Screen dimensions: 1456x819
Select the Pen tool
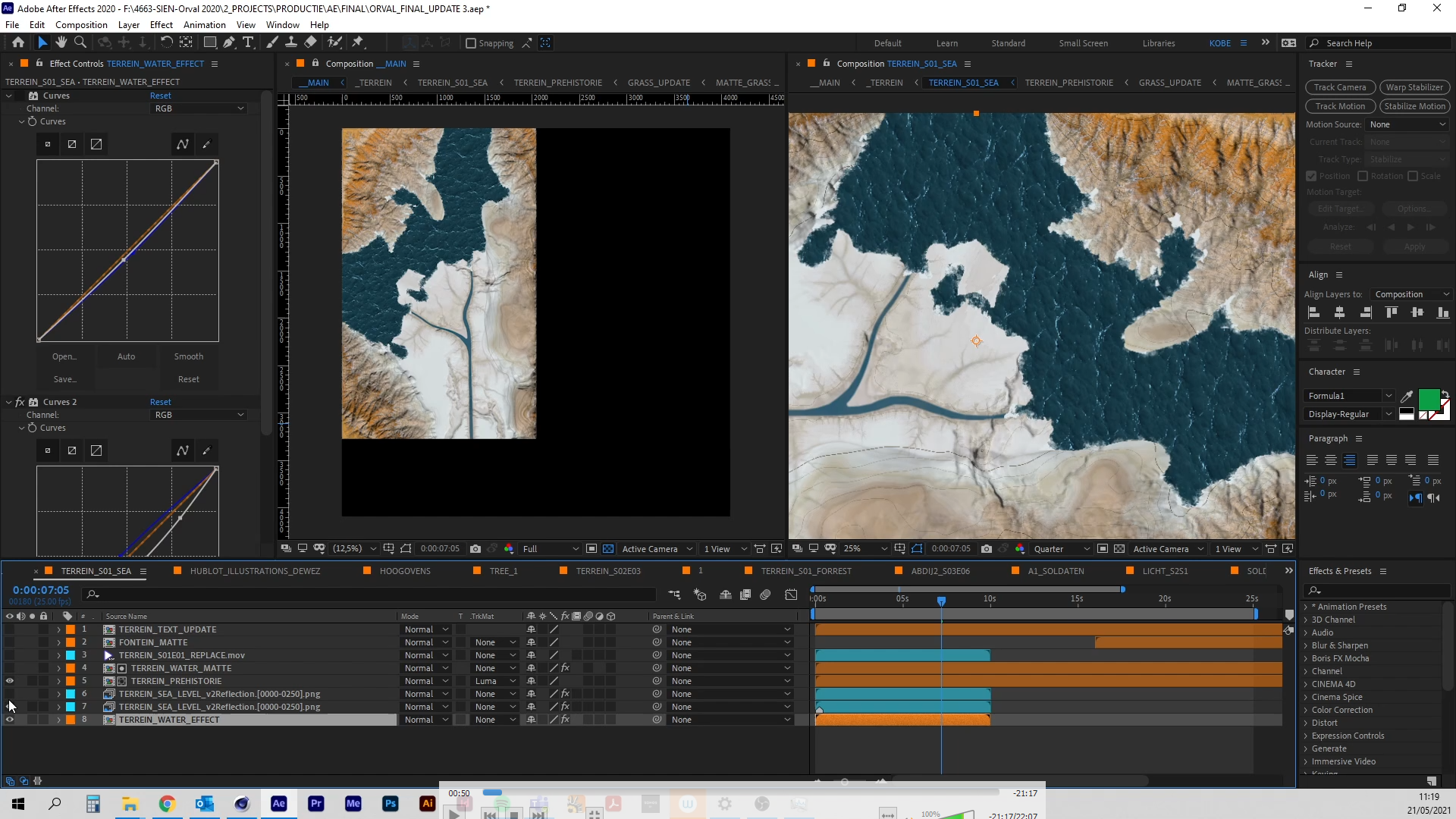click(x=229, y=42)
